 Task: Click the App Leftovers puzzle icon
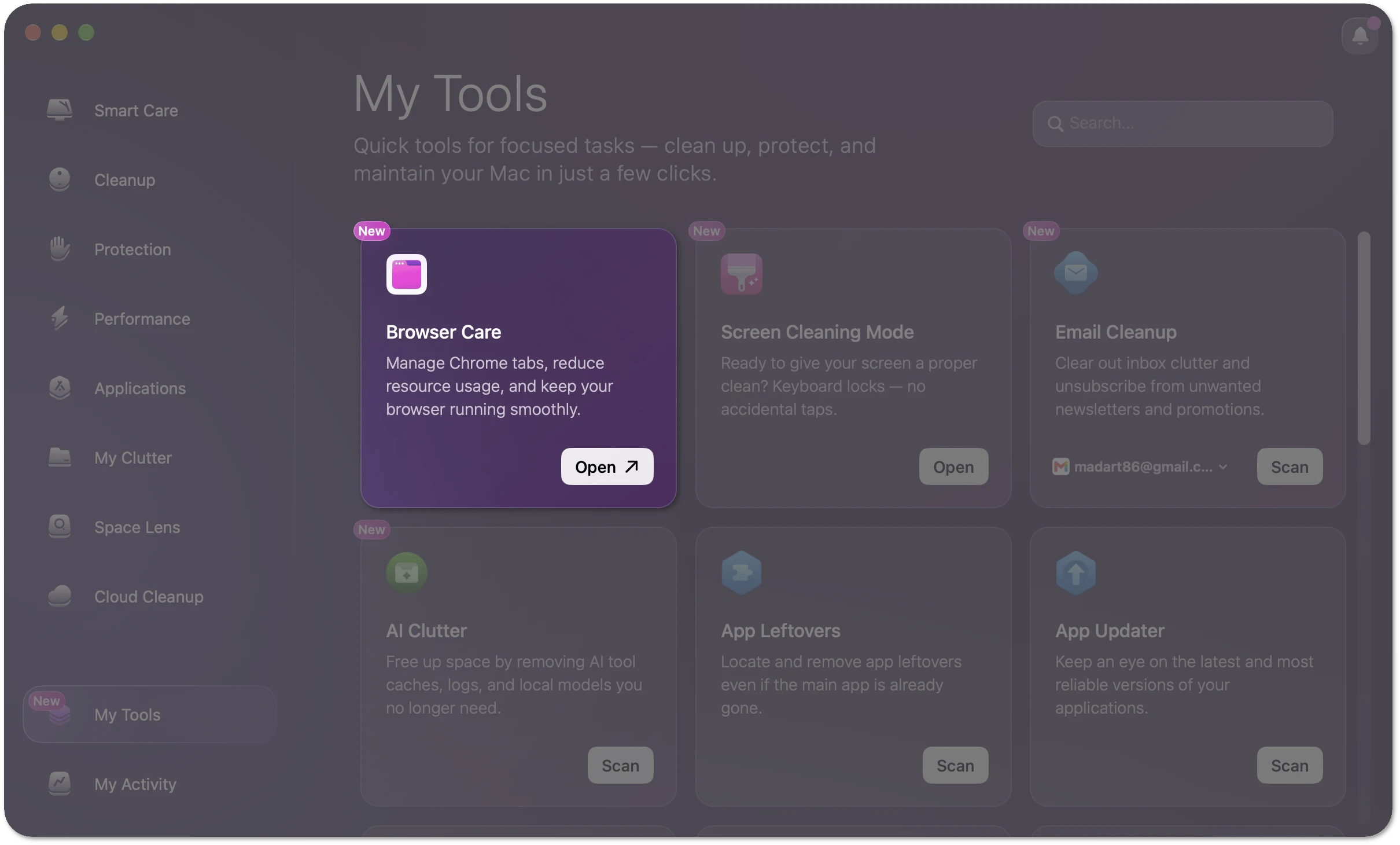click(x=742, y=573)
